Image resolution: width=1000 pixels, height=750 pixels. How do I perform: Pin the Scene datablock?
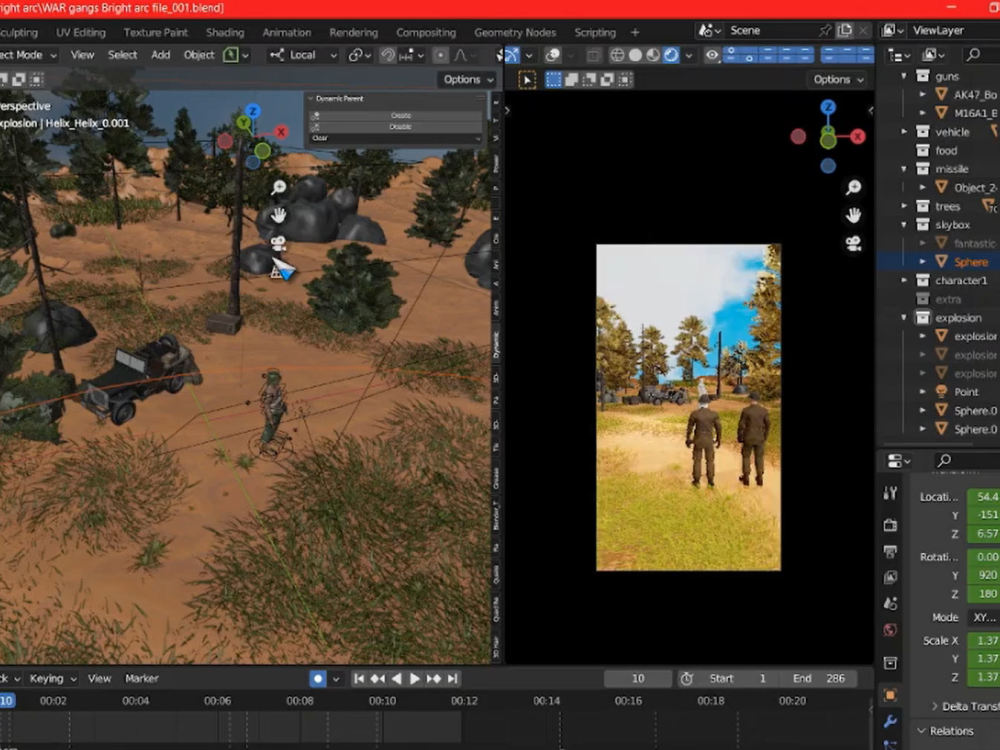[825, 31]
